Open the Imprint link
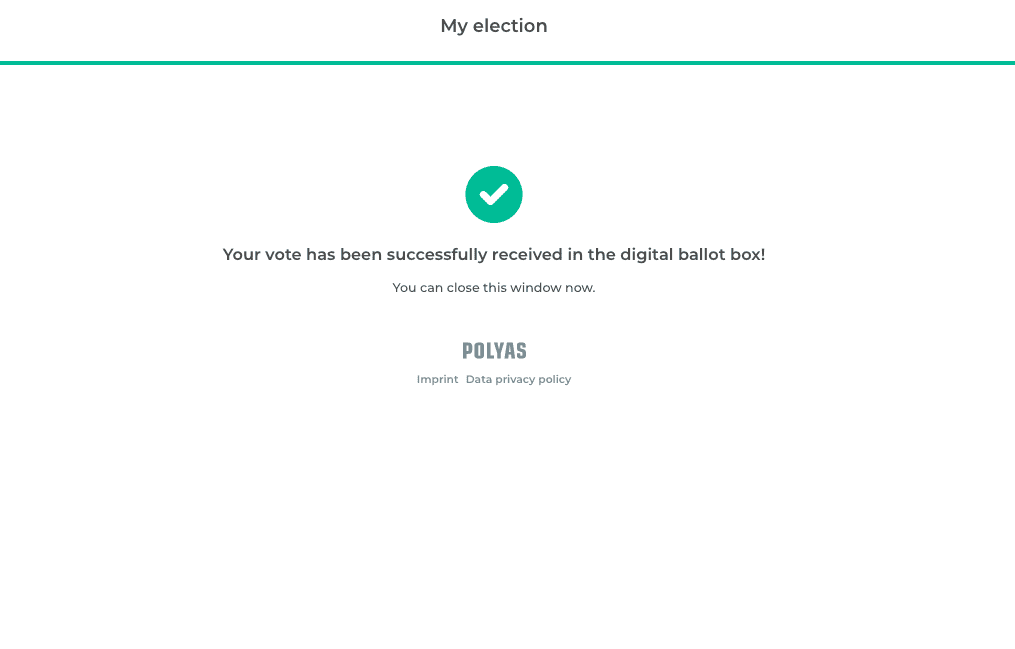Screen dimensions: 1015x649 tap(437, 380)
